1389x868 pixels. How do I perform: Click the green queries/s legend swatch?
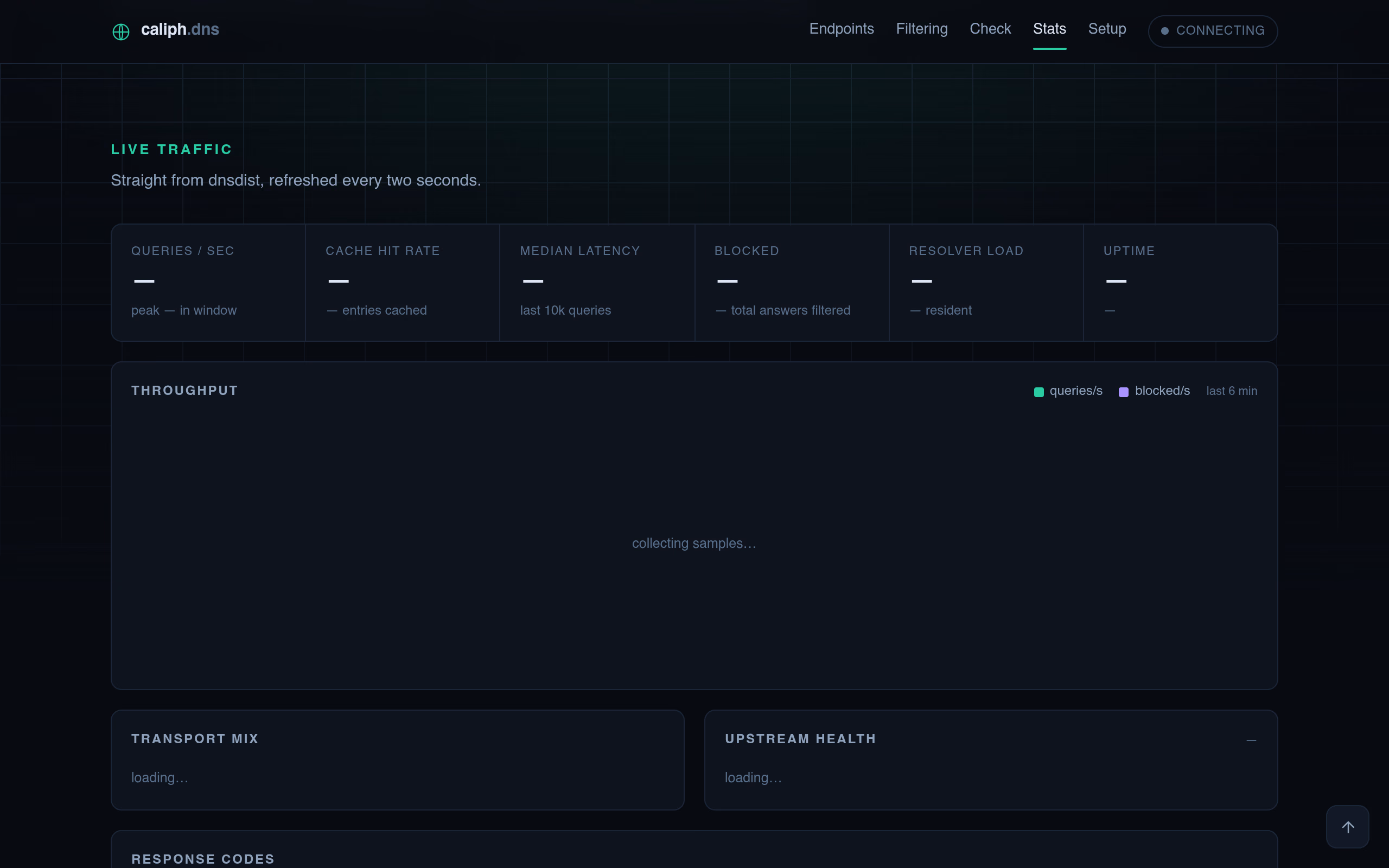(1038, 392)
